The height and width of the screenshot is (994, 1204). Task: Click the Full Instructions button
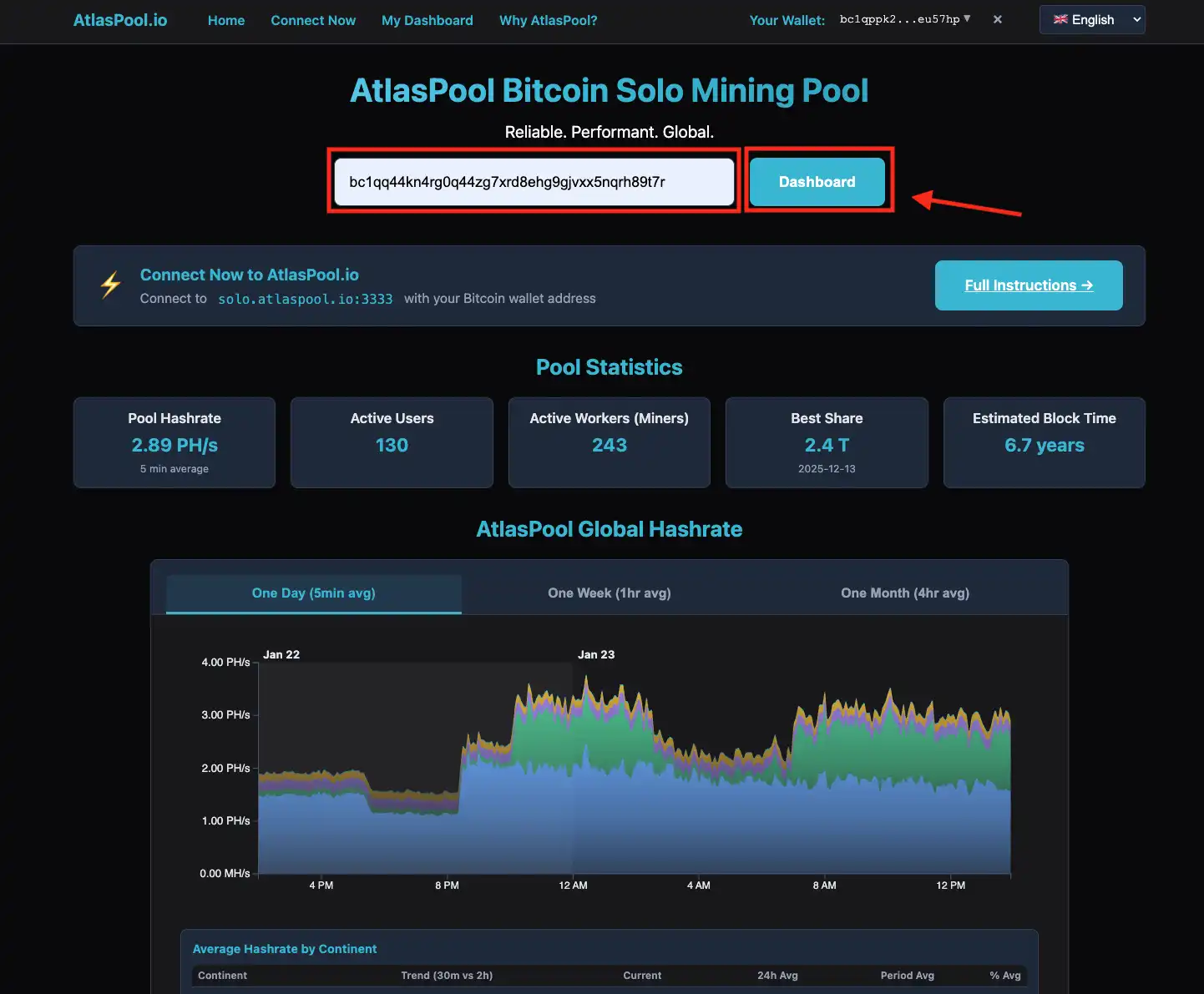[x=1029, y=285]
